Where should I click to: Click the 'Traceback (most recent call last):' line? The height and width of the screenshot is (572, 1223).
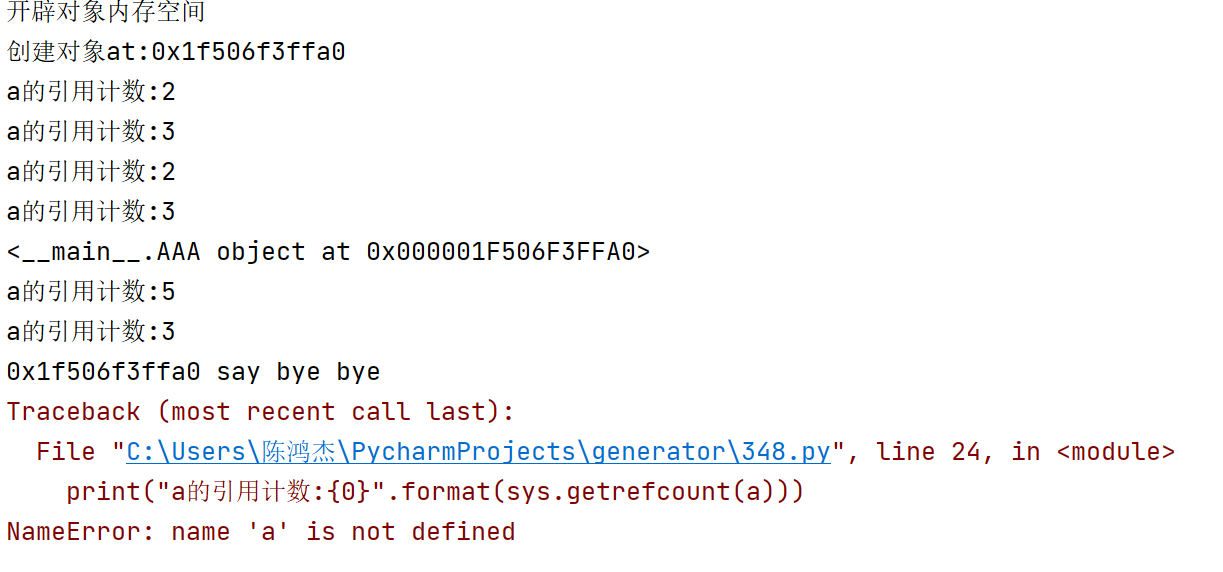tap(261, 412)
